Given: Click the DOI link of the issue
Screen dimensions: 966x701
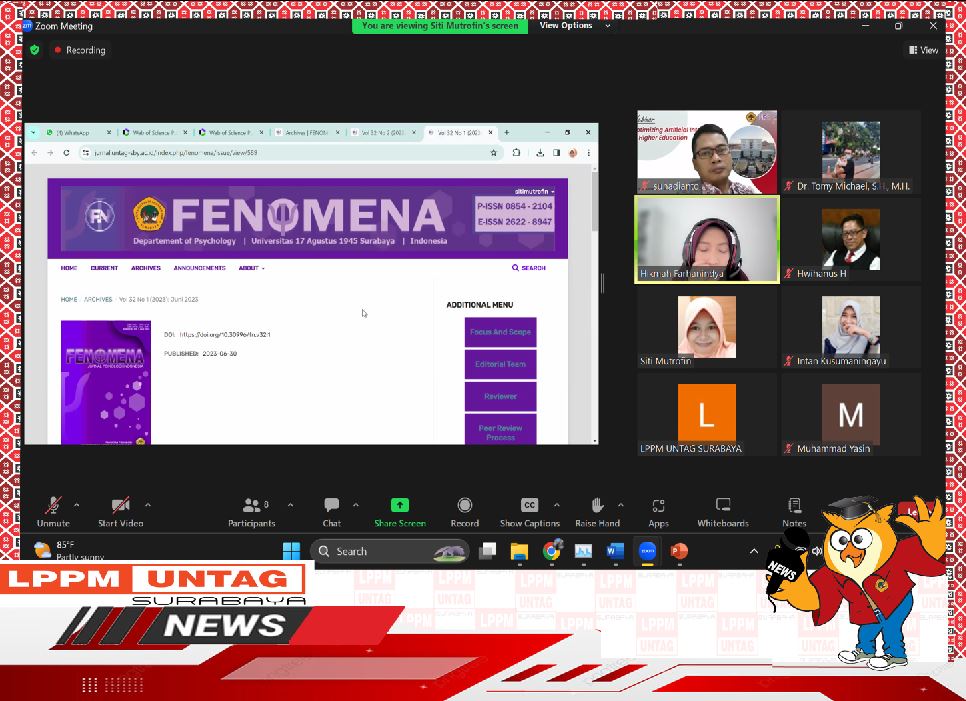Looking at the screenshot, I should (x=225, y=334).
